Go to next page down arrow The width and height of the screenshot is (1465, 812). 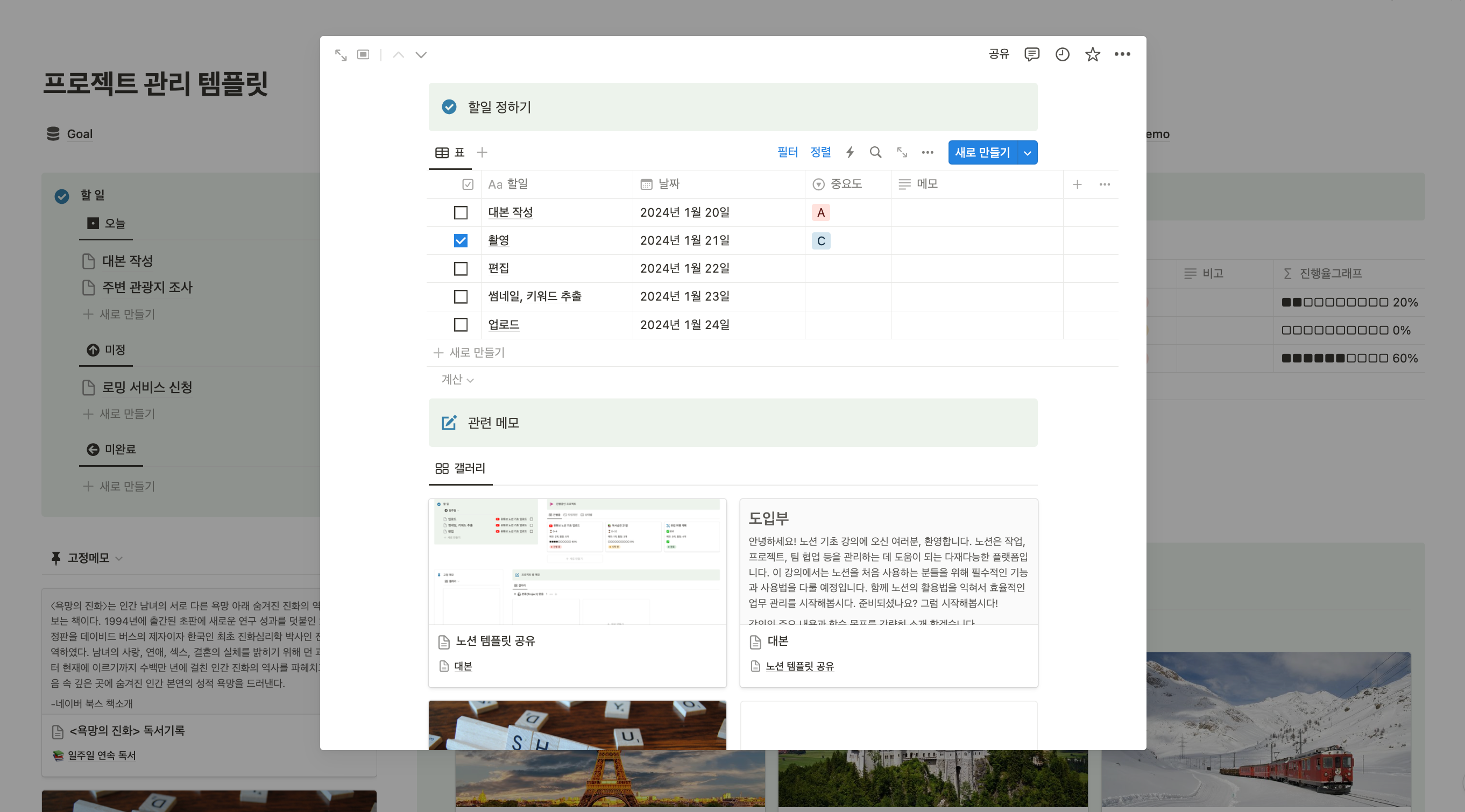[x=421, y=55]
